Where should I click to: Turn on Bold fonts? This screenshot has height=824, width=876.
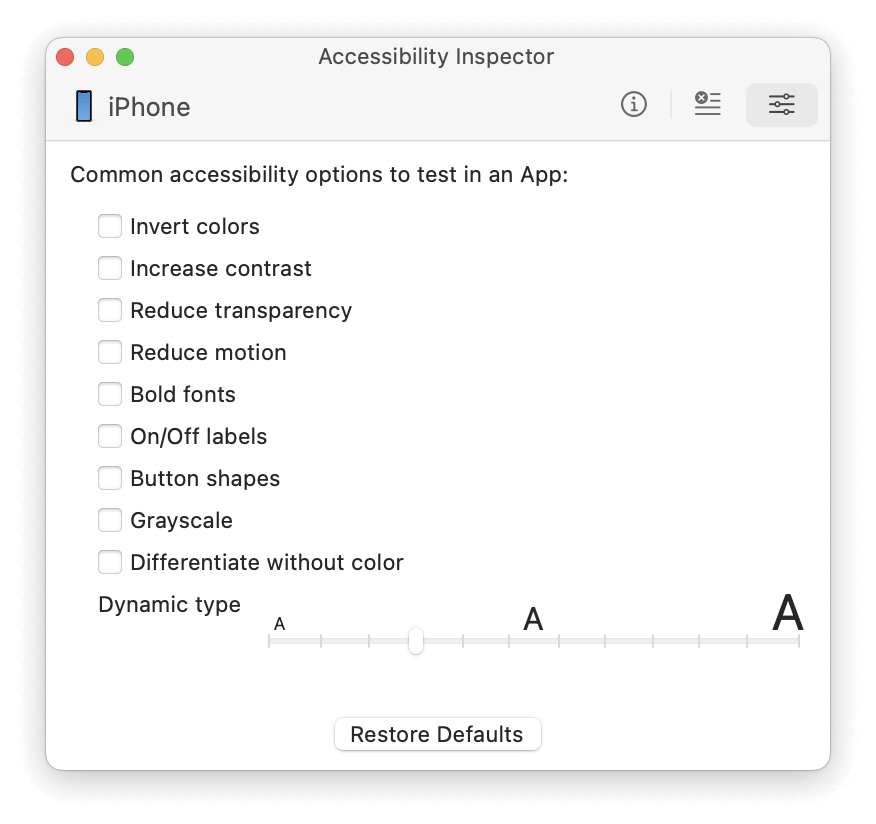[x=110, y=395]
